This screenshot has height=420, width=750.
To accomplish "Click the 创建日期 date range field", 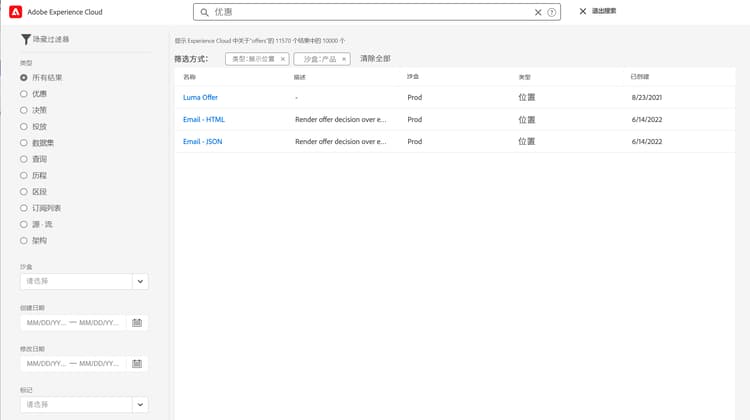I will coord(73,322).
